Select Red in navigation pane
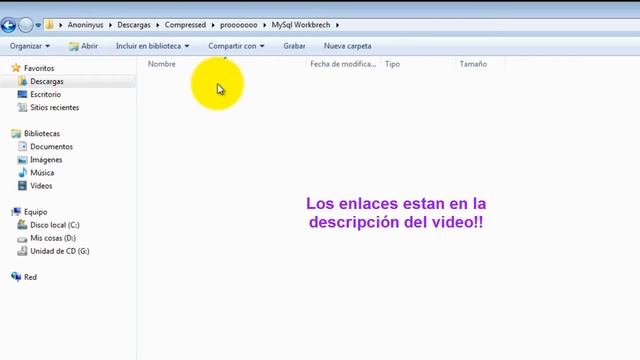 [x=30, y=277]
